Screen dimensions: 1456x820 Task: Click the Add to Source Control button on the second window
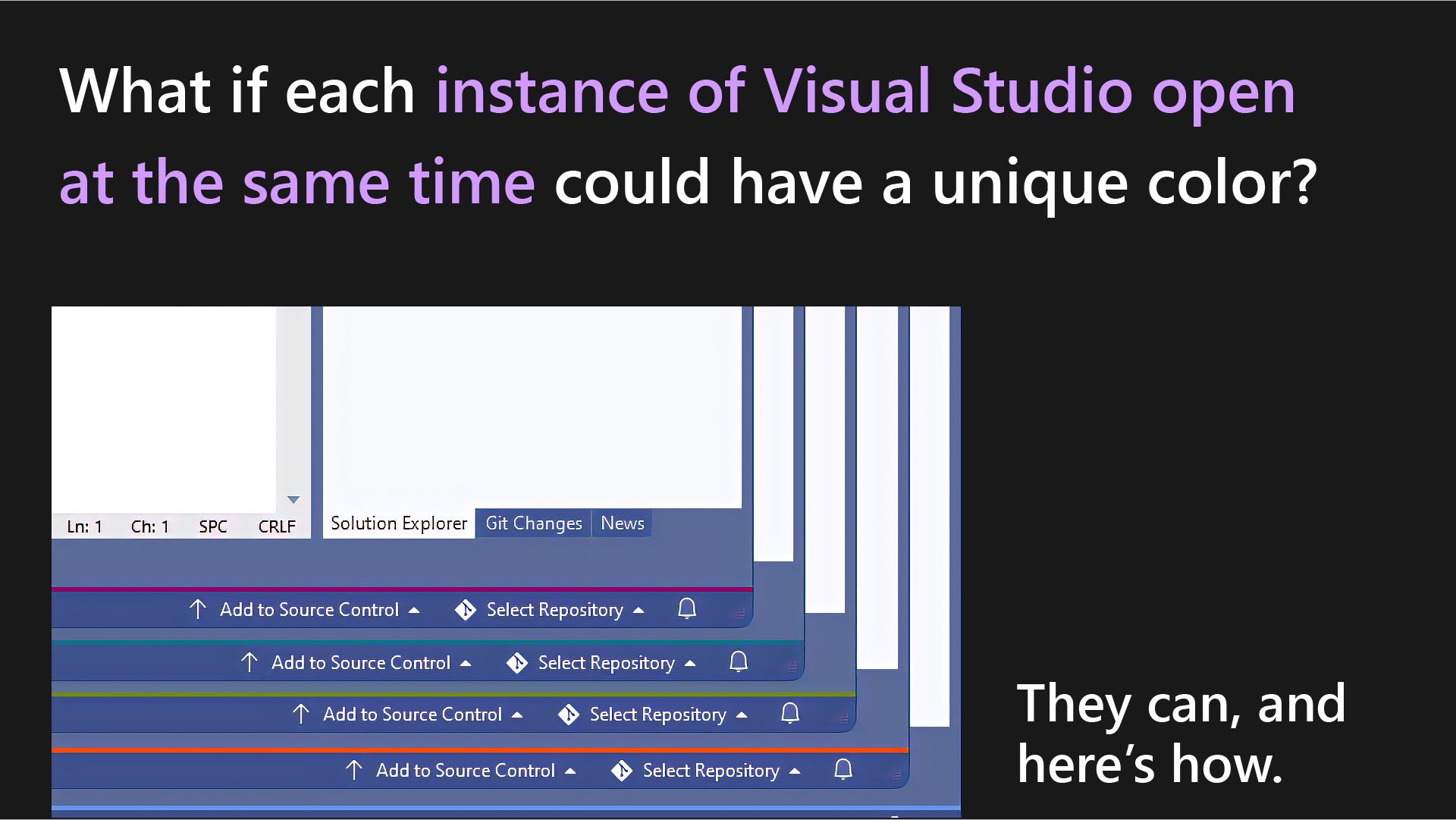361,662
